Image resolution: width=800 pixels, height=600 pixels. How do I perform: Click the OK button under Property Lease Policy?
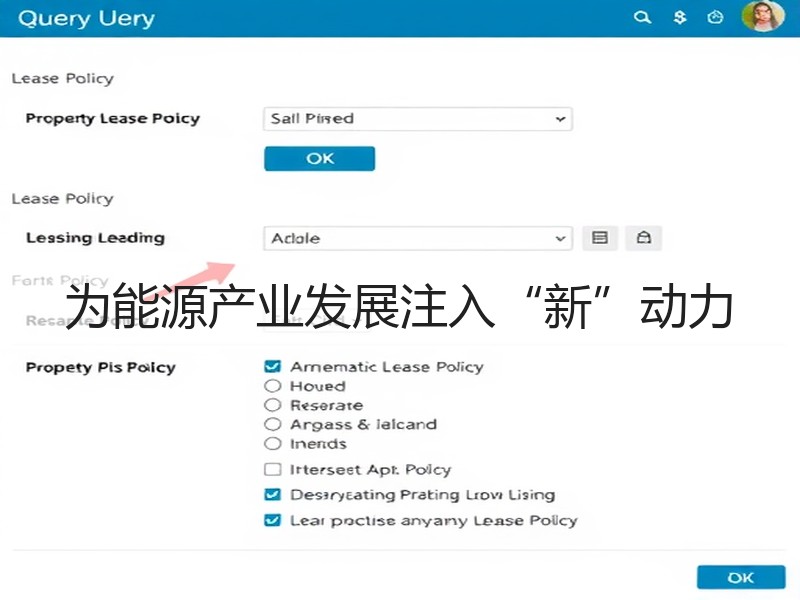(319, 159)
